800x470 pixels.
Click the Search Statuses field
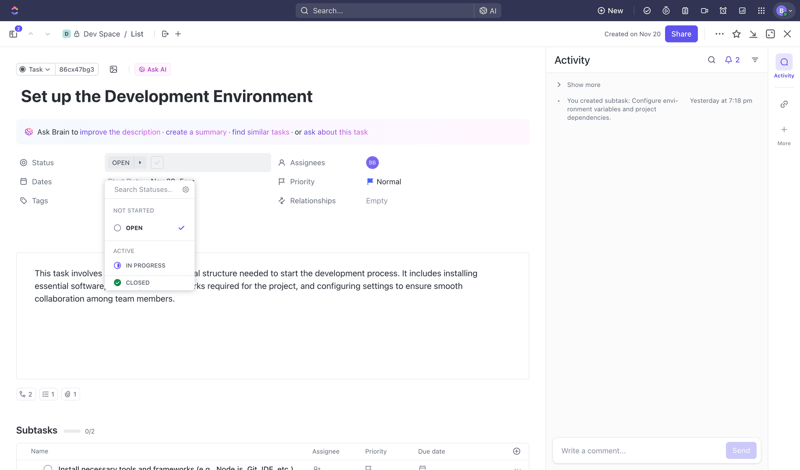pos(143,189)
